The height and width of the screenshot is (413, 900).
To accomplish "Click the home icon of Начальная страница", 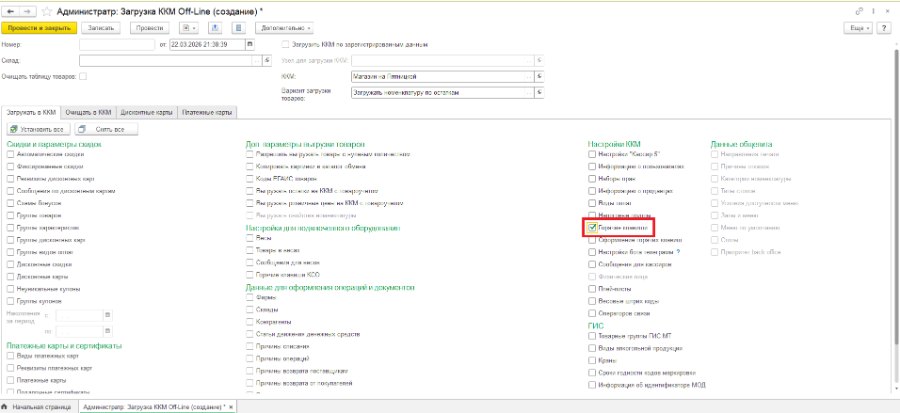I will [5, 407].
